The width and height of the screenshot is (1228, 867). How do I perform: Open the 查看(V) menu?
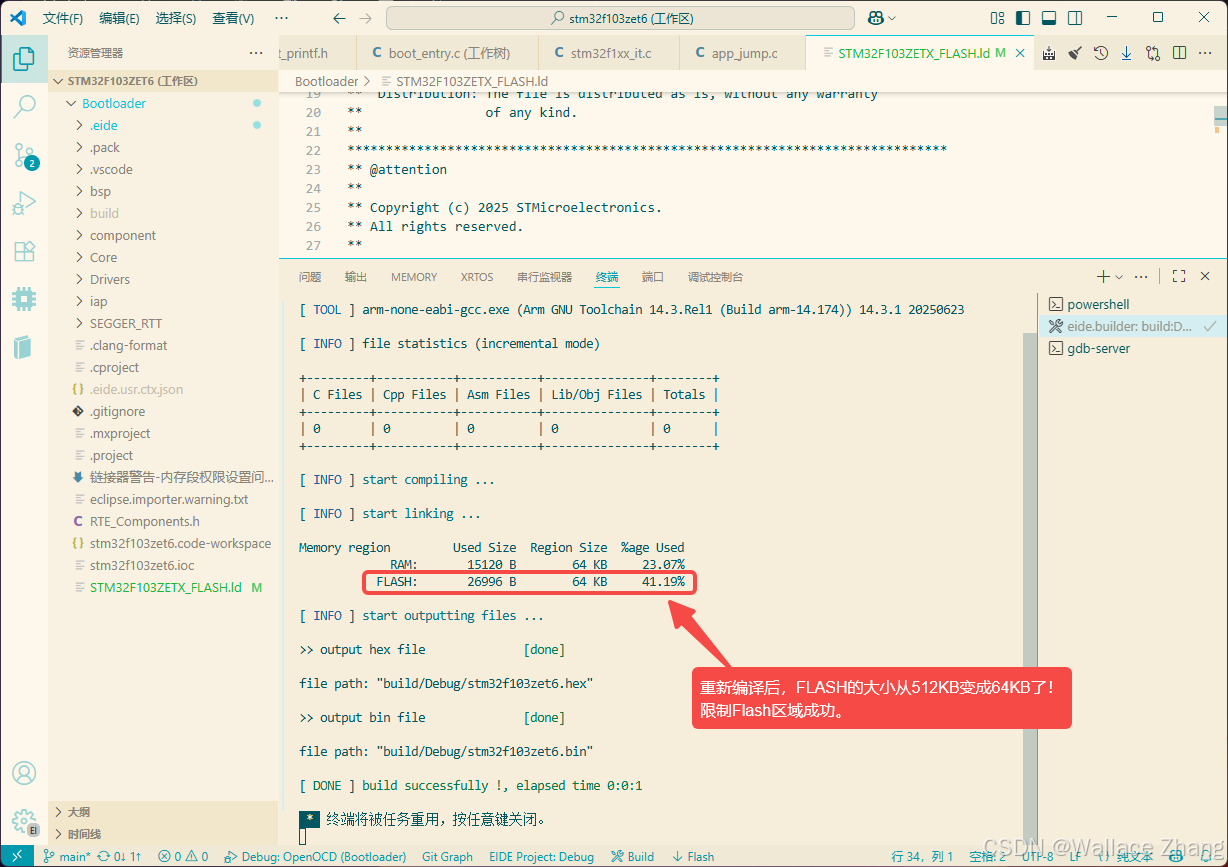tap(233, 18)
